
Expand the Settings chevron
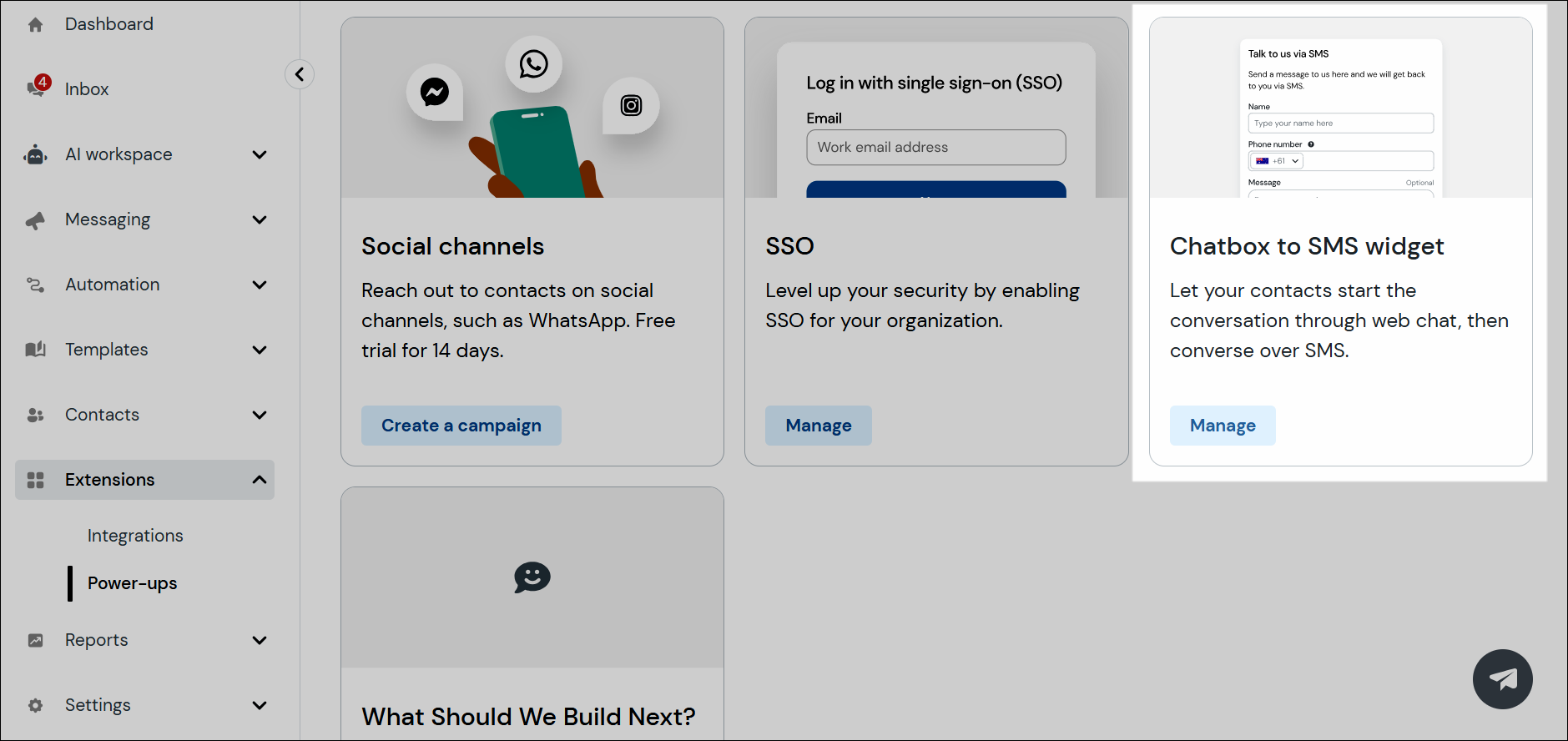click(x=260, y=705)
